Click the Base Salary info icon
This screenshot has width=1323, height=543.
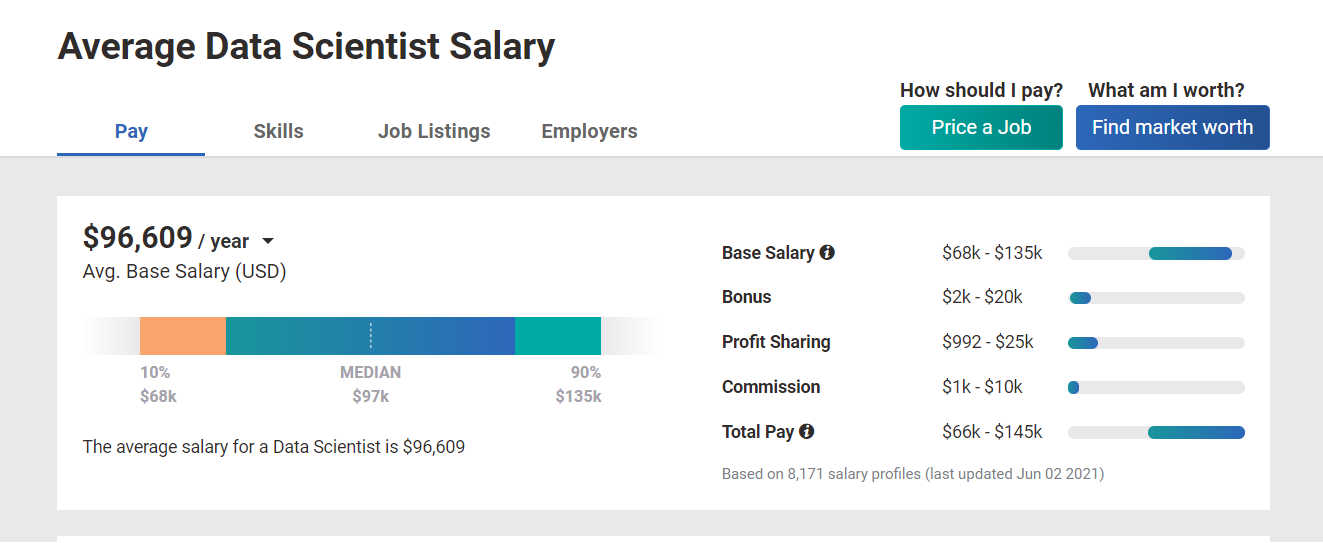827,253
